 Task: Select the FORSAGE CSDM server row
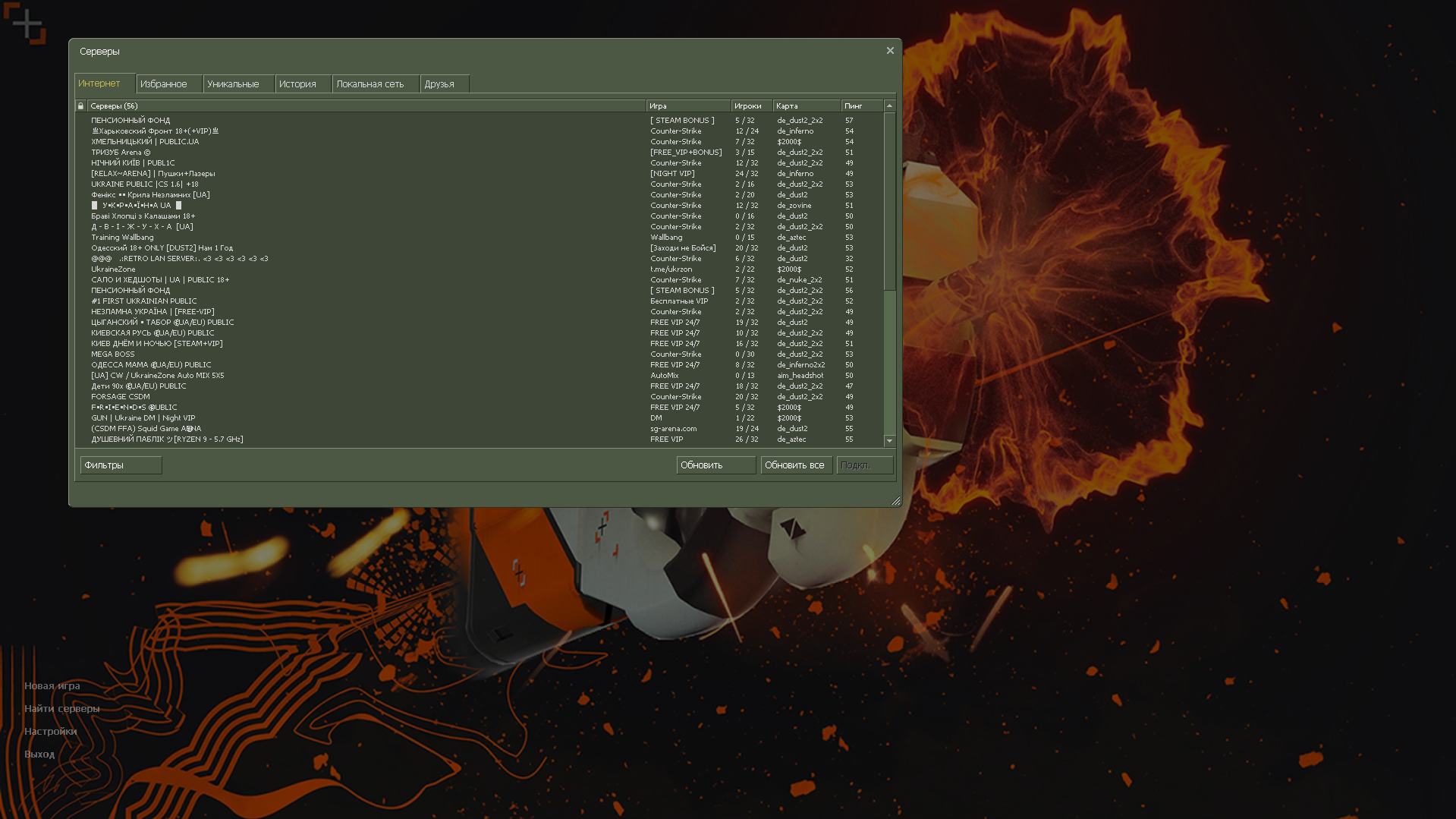click(121, 397)
